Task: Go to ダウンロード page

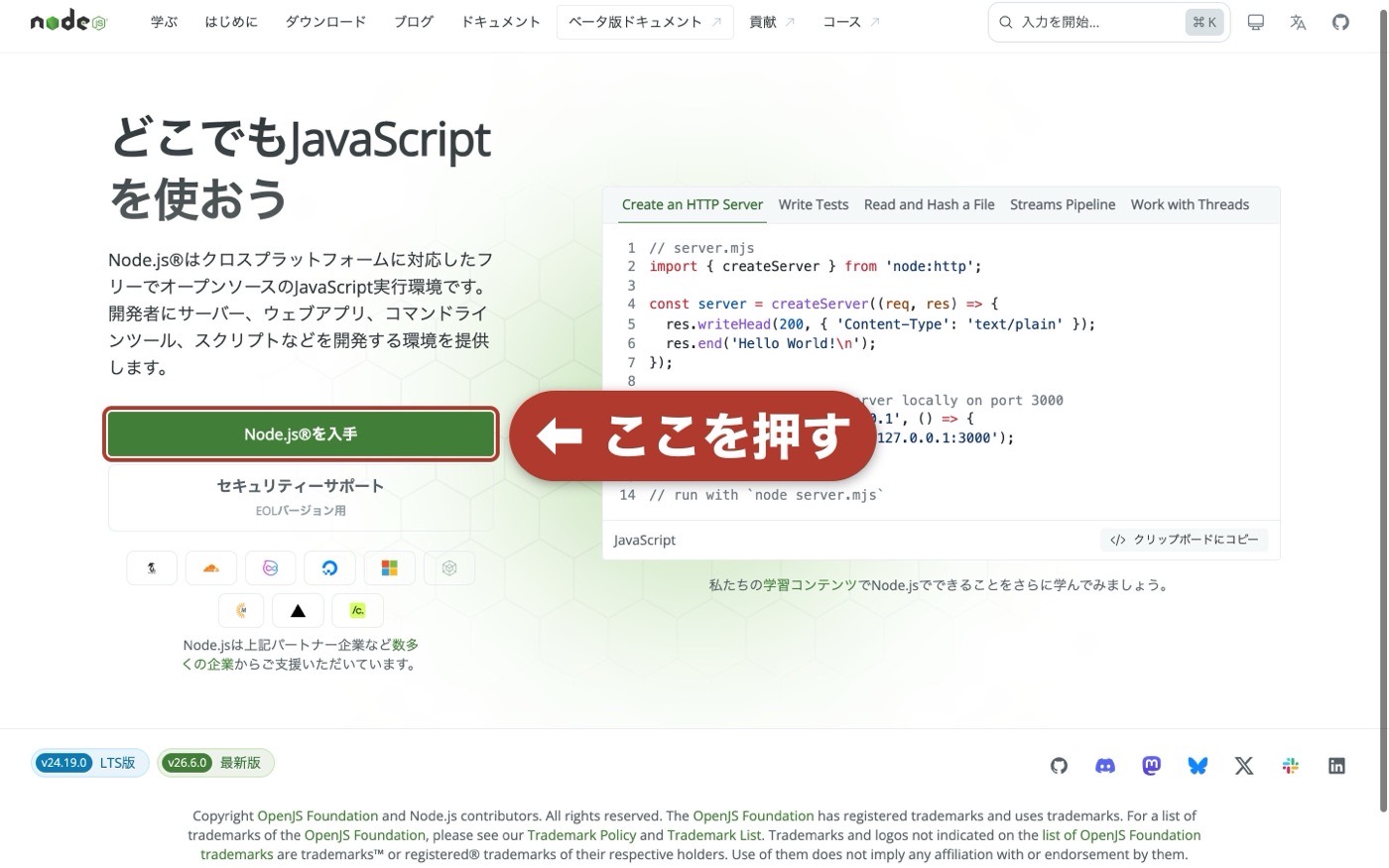Action: coord(325,22)
